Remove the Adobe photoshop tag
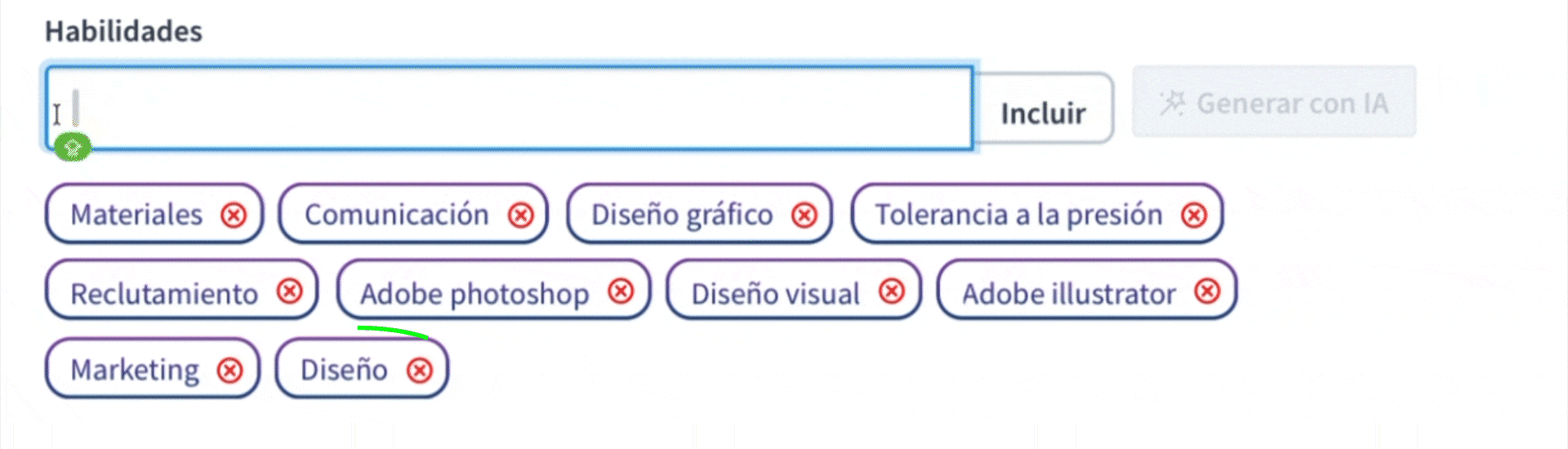The height and width of the screenshot is (449, 1568). (x=621, y=291)
